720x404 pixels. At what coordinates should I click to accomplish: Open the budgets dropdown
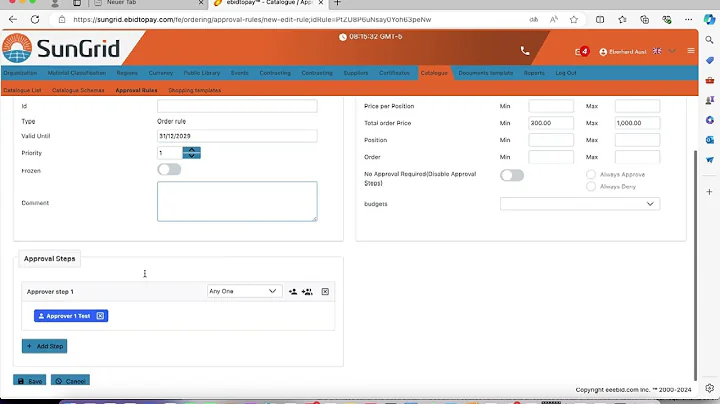point(580,204)
